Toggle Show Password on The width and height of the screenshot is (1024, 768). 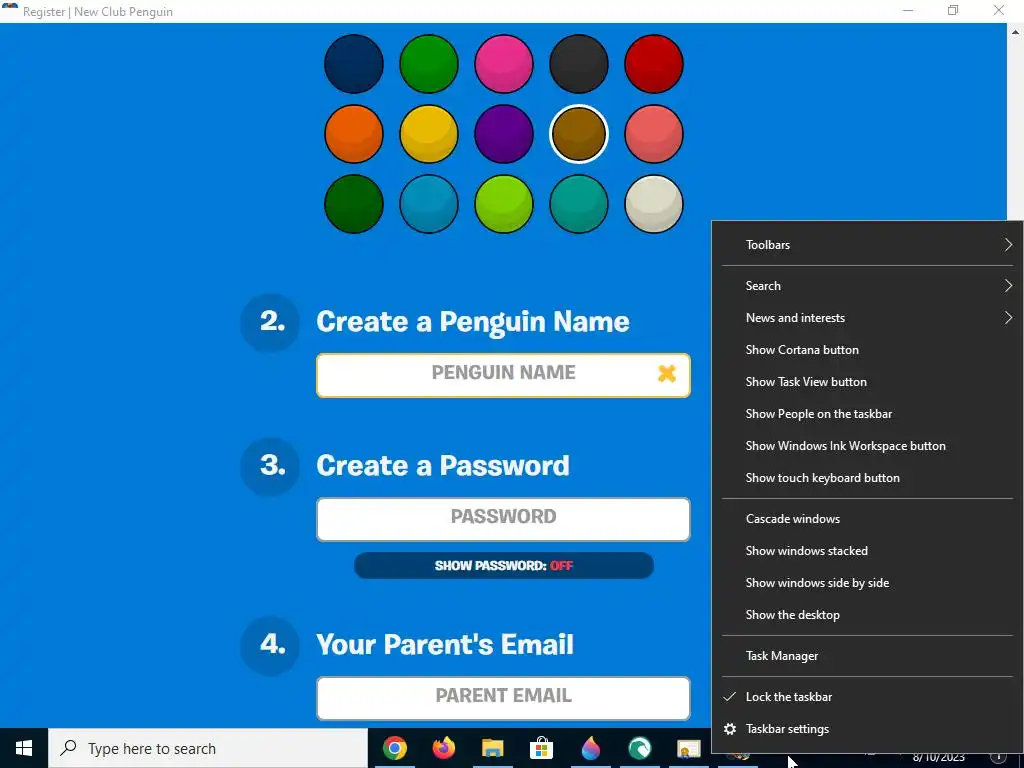[x=504, y=566]
